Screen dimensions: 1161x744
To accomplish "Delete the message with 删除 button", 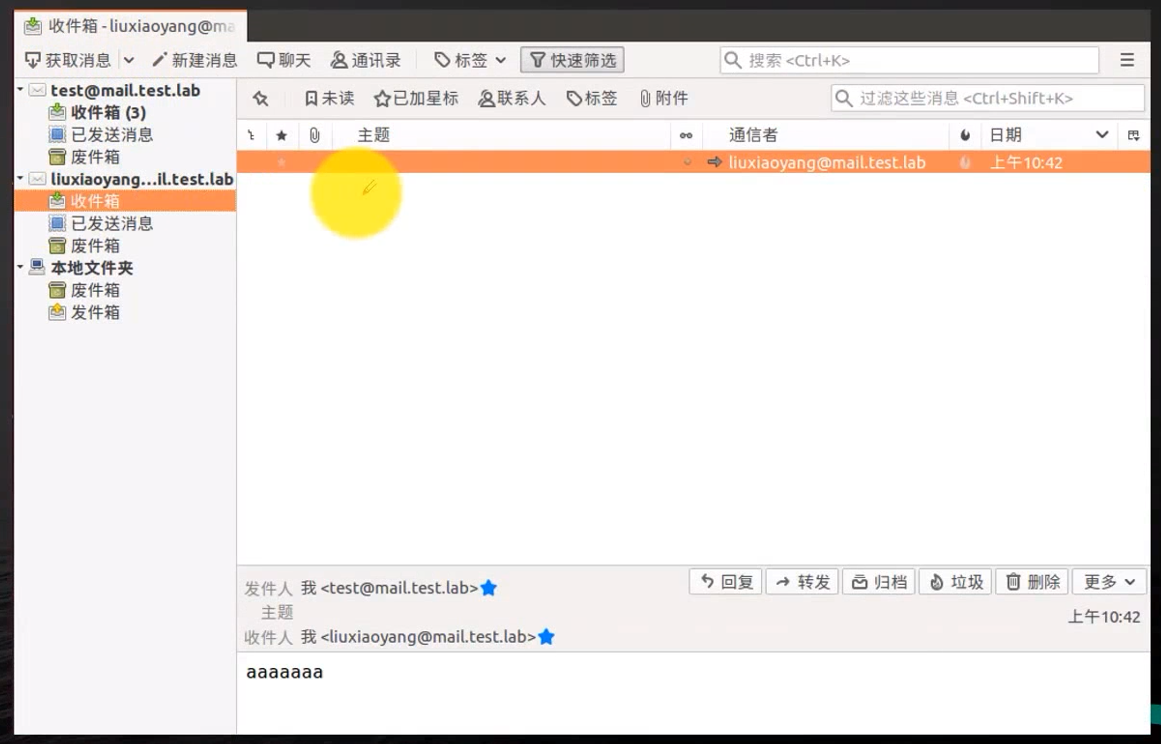I will 1032,582.
